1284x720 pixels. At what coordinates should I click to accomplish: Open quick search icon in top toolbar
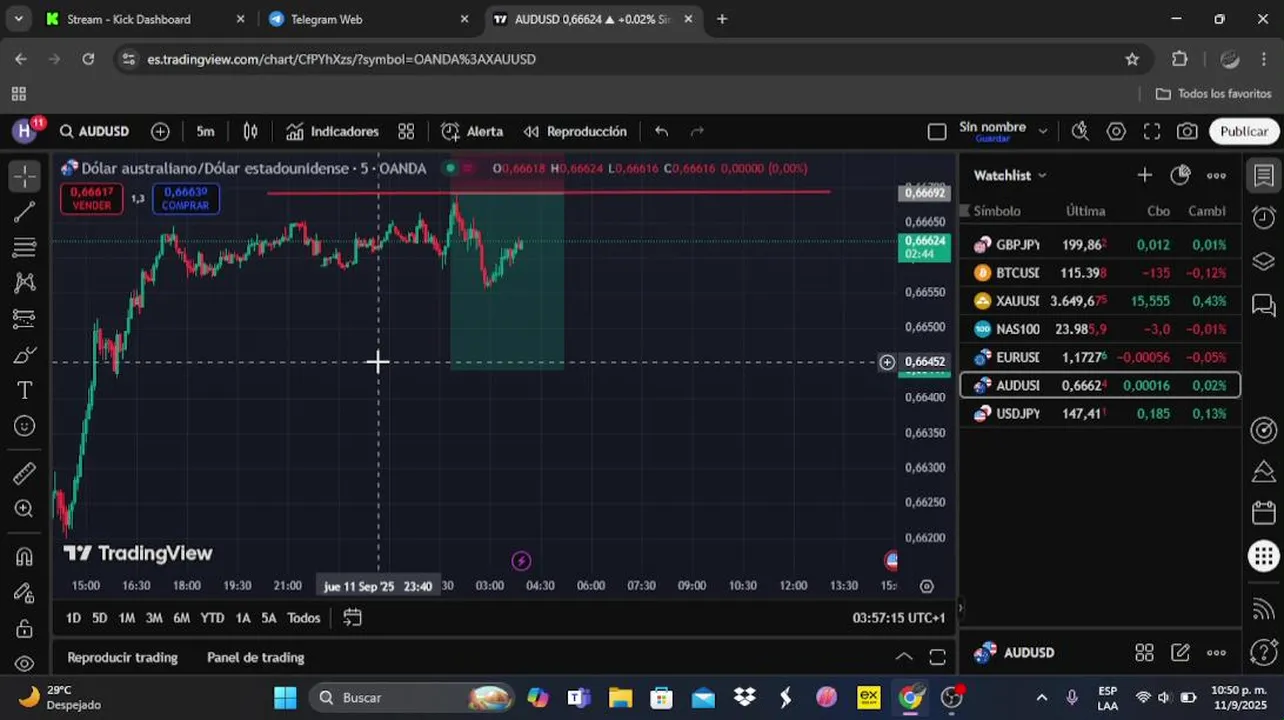[1080, 131]
